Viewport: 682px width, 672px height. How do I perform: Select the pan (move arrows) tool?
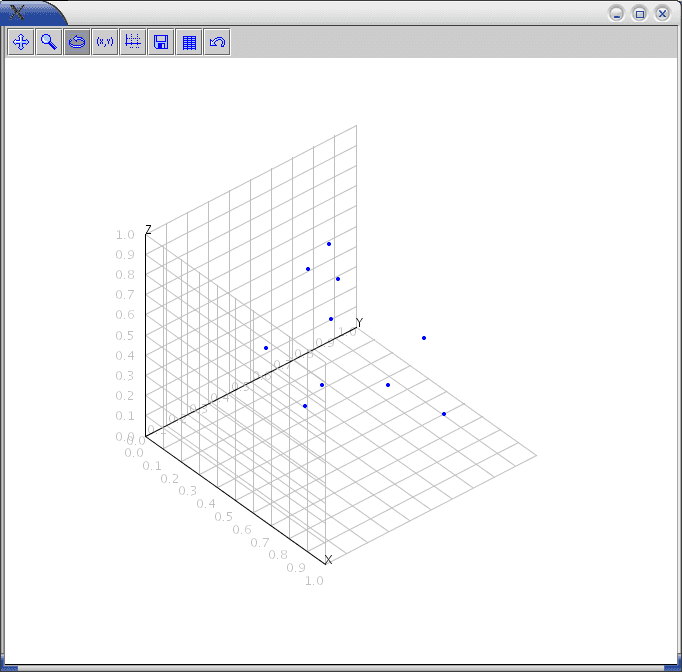[20, 42]
